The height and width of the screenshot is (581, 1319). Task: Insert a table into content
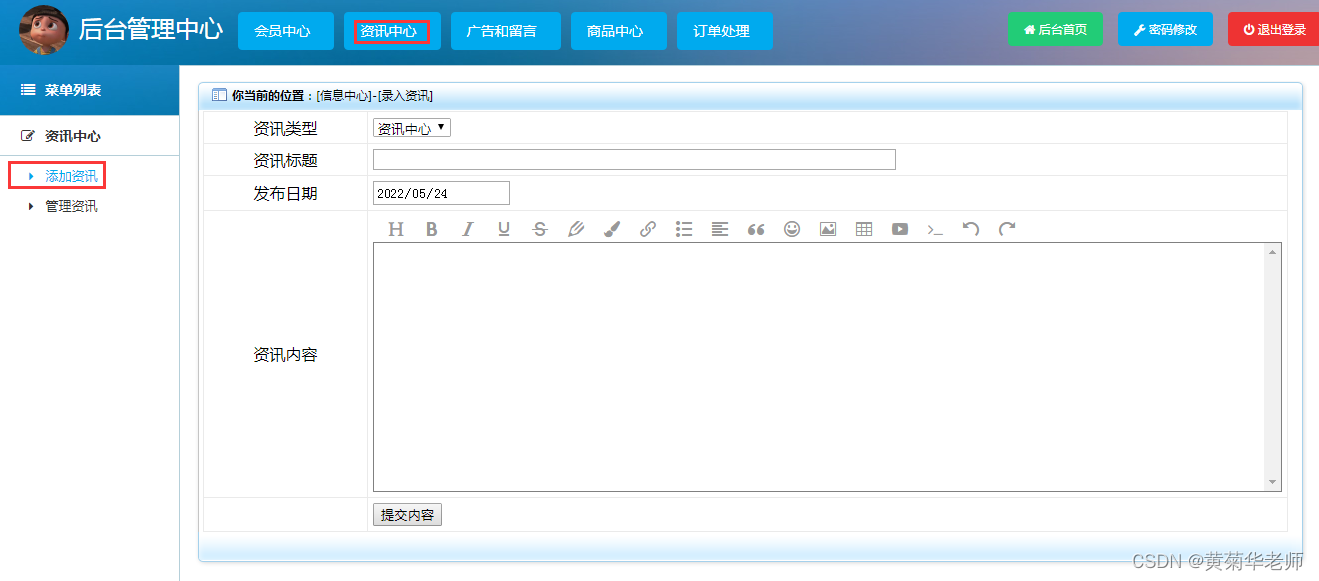point(864,229)
